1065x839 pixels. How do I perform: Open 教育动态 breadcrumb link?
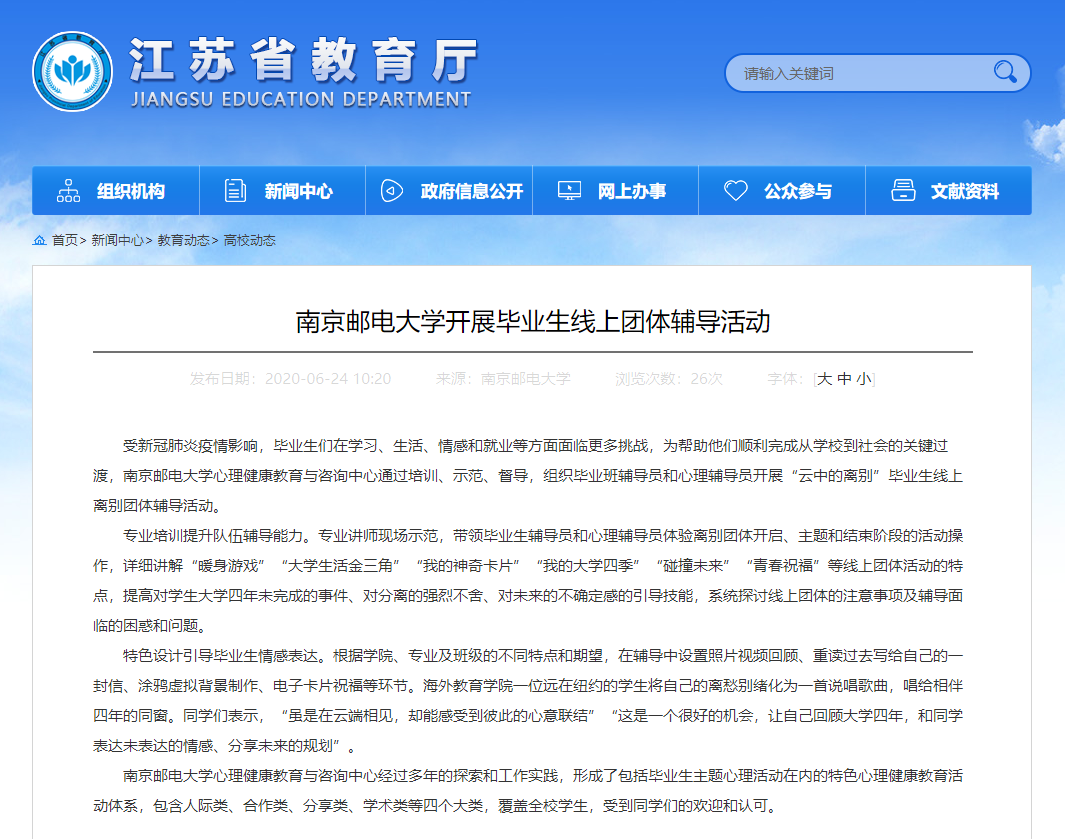[x=183, y=241]
